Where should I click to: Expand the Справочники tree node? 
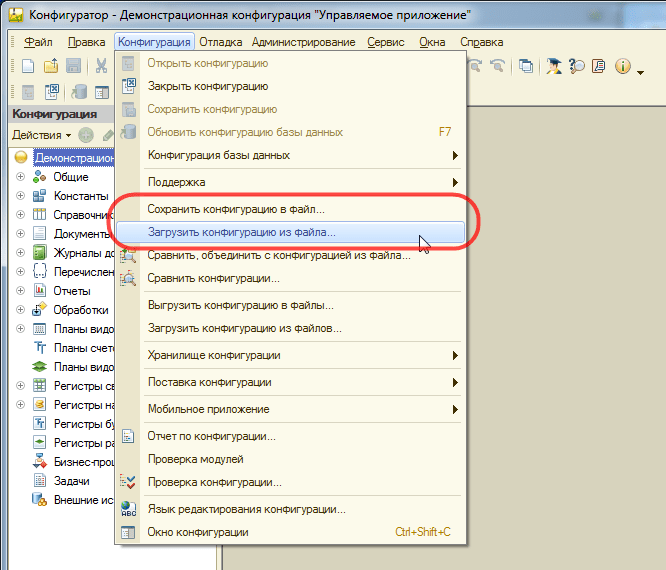(x=20, y=214)
